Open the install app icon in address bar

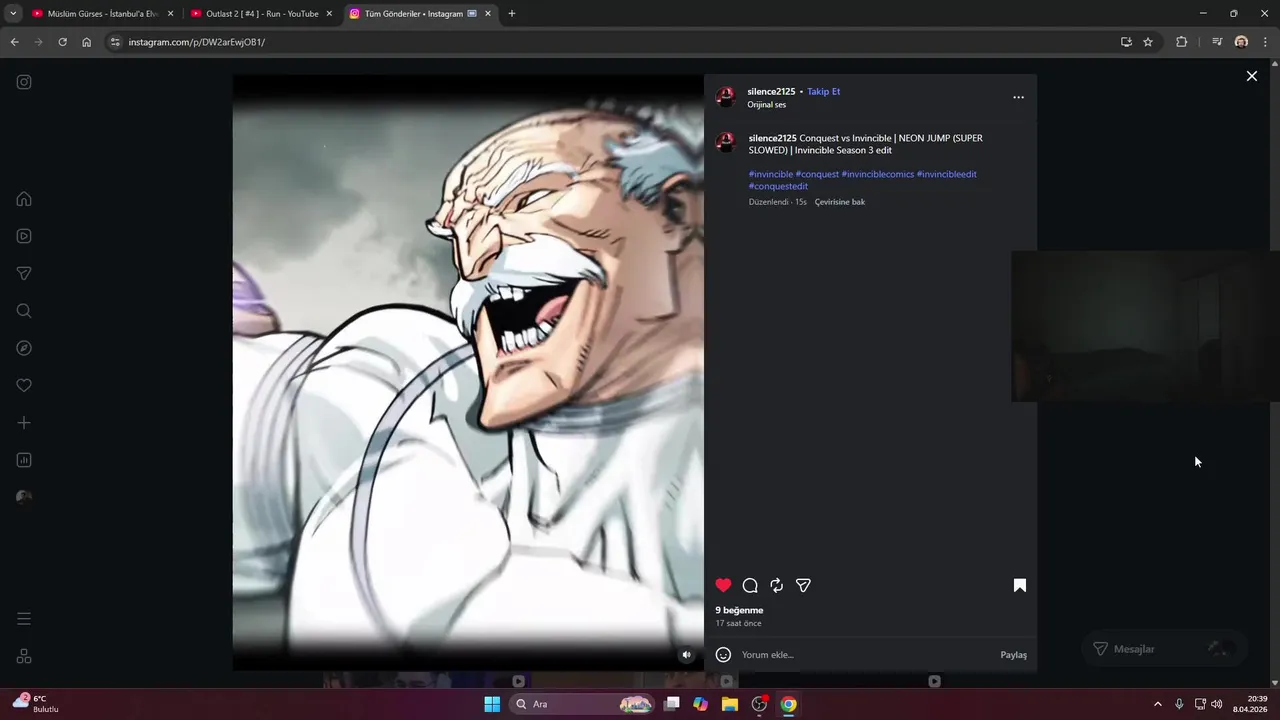[x=1126, y=42]
